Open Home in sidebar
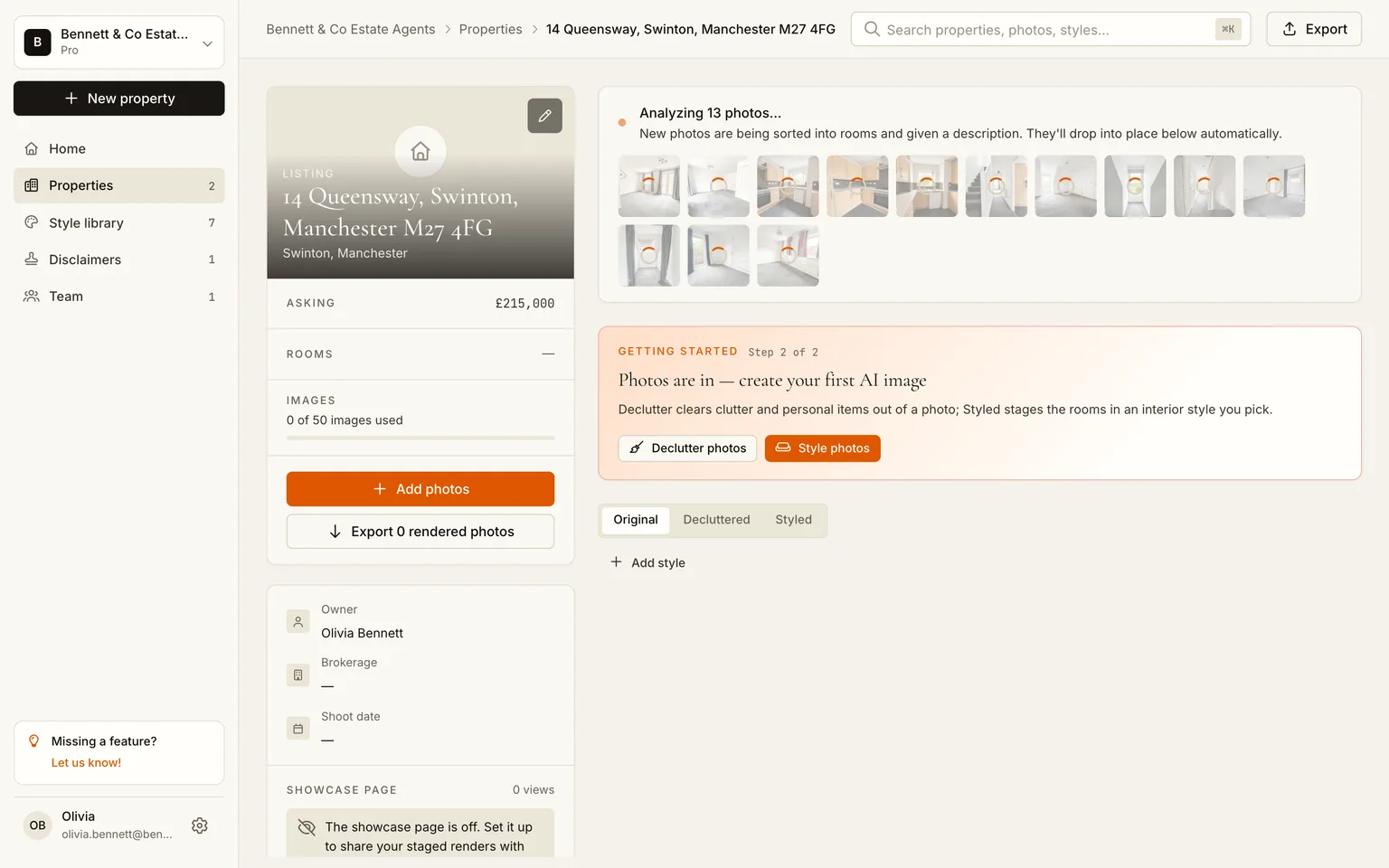Image resolution: width=1389 pixels, height=868 pixels. (118, 148)
